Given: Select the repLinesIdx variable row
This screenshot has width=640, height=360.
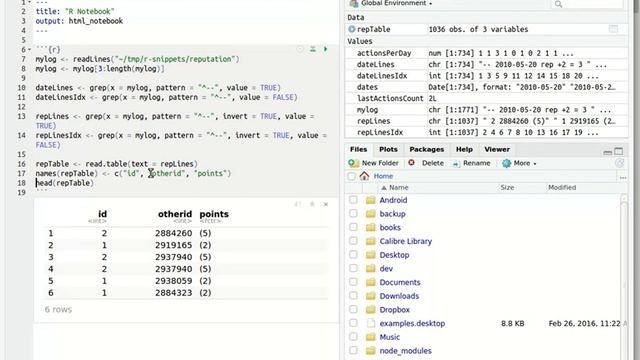Looking at the screenshot, I should (487, 132).
